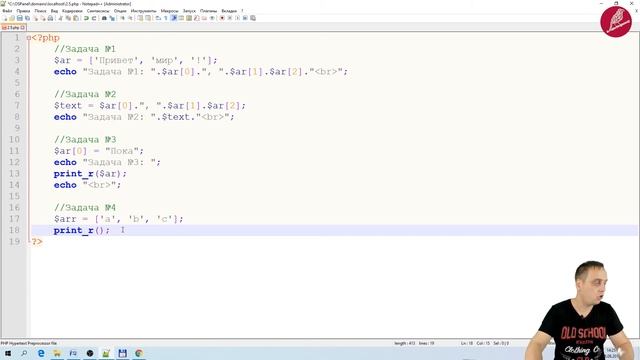Click the Paste toolbar icon
Screen dimensions: 640x360
pyautogui.click(x=76, y=18)
